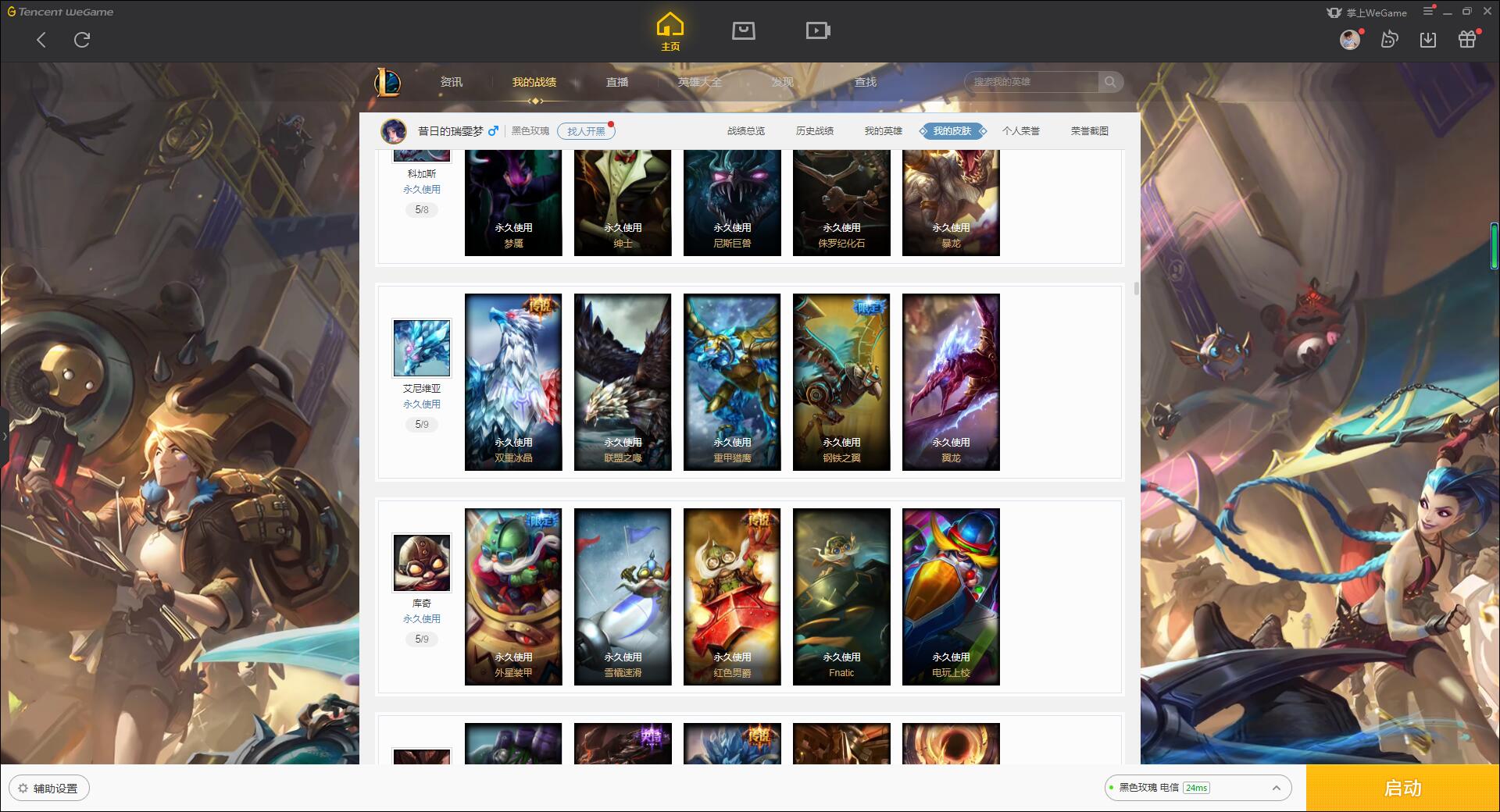Image resolution: width=1500 pixels, height=812 pixels.
Task: Switch to the 发现 tab
Action: pos(783,82)
